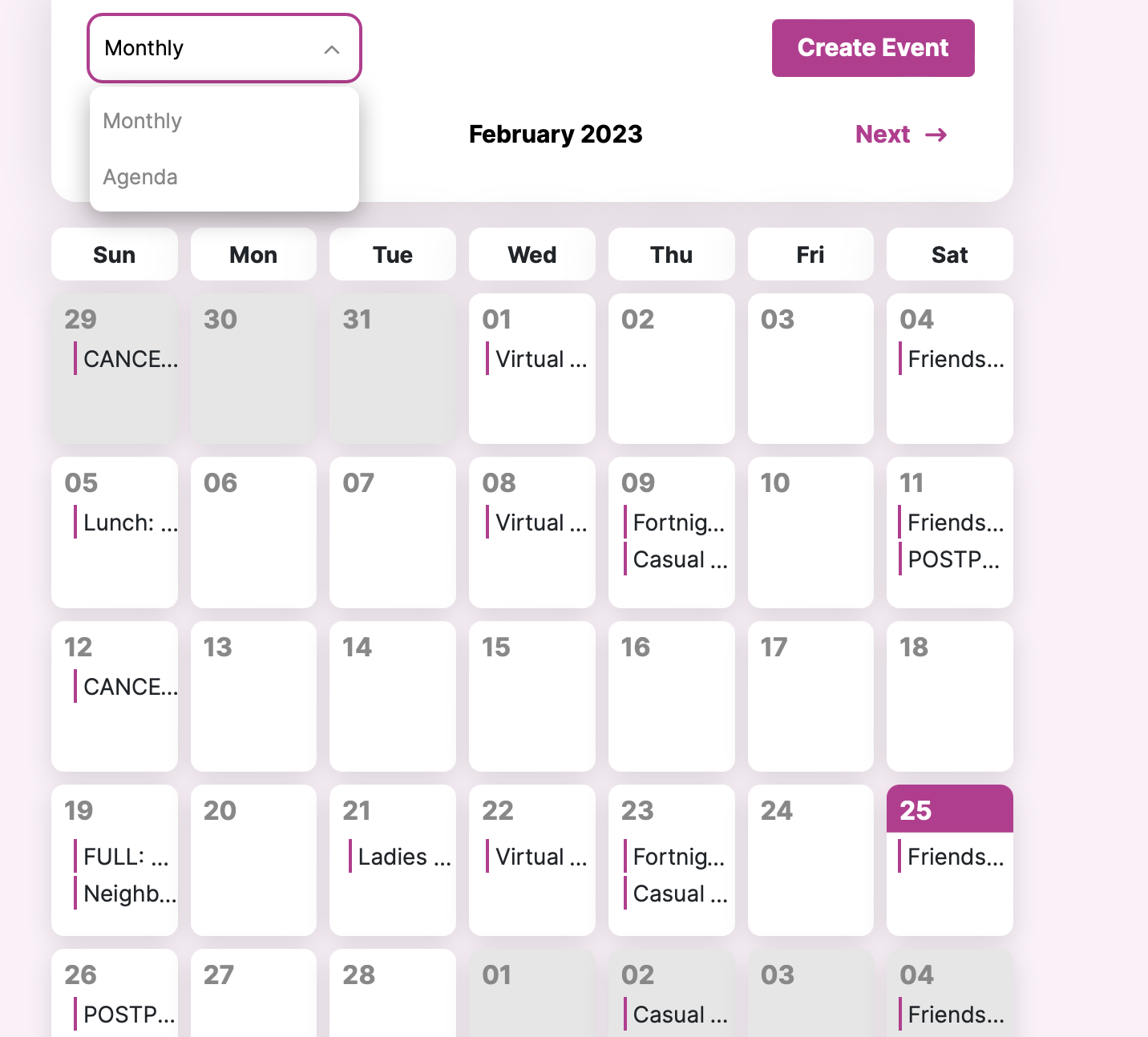Click the Create Event button
1148x1037 pixels.
pos(872,48)
